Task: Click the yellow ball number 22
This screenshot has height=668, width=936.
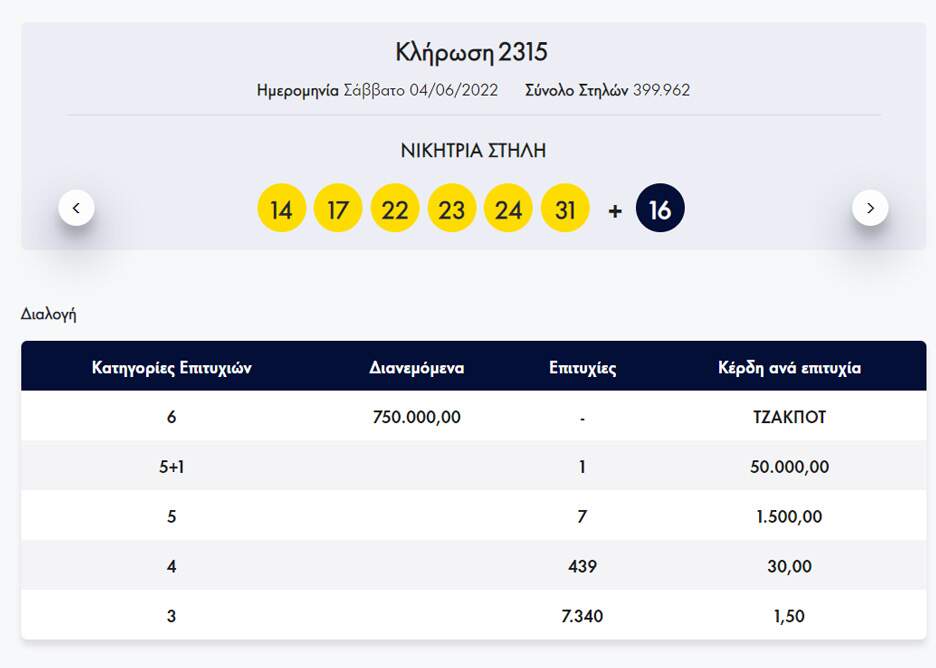Action: [395, 209]
